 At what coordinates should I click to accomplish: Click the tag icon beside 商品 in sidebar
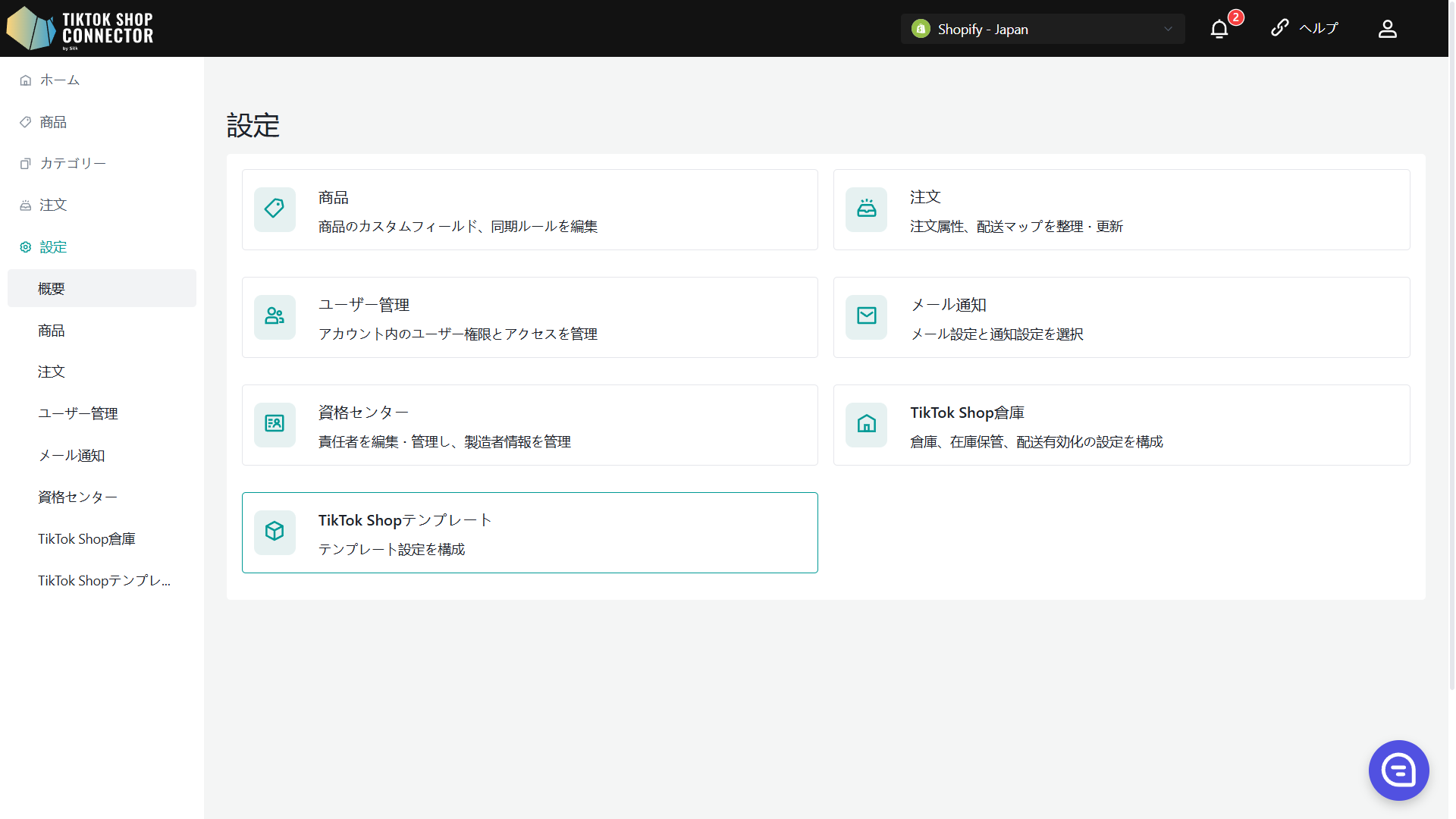tap(26, 122)
